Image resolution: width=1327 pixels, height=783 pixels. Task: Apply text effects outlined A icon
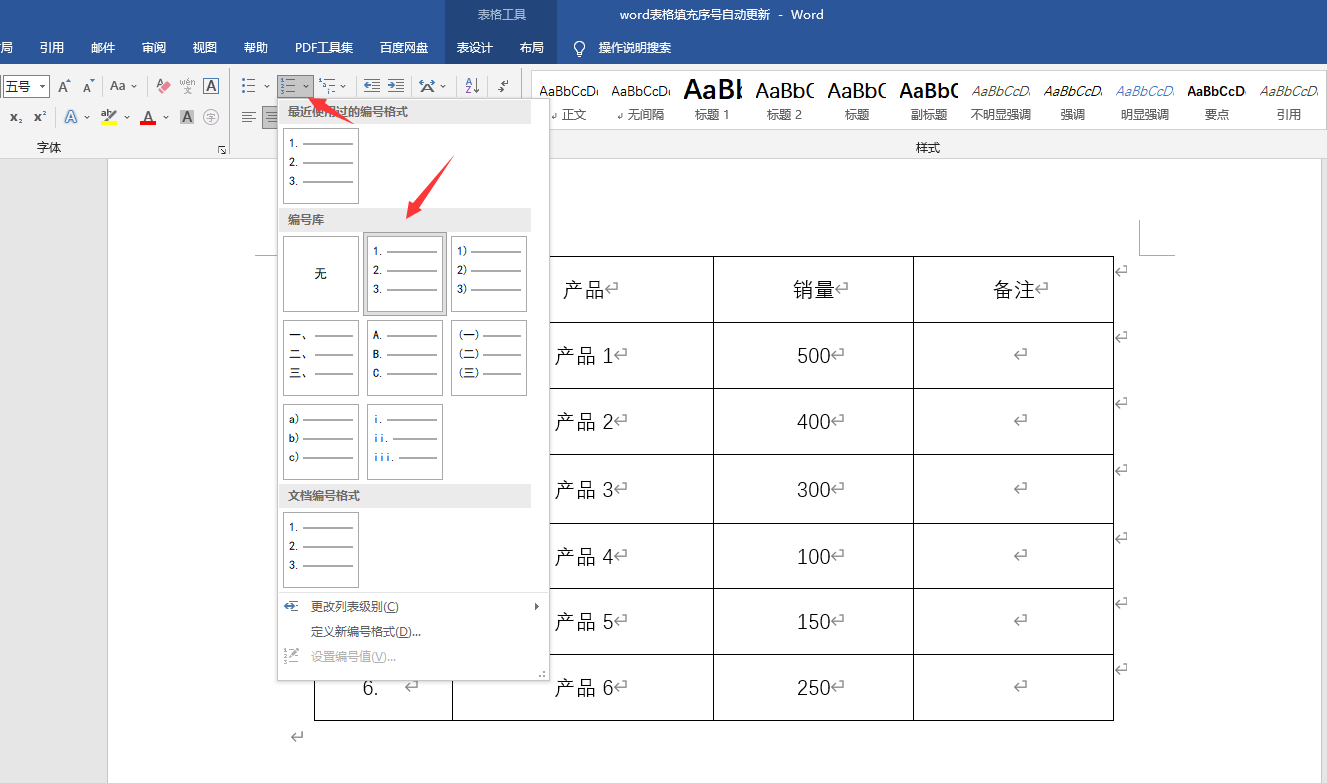click(71, 117)
